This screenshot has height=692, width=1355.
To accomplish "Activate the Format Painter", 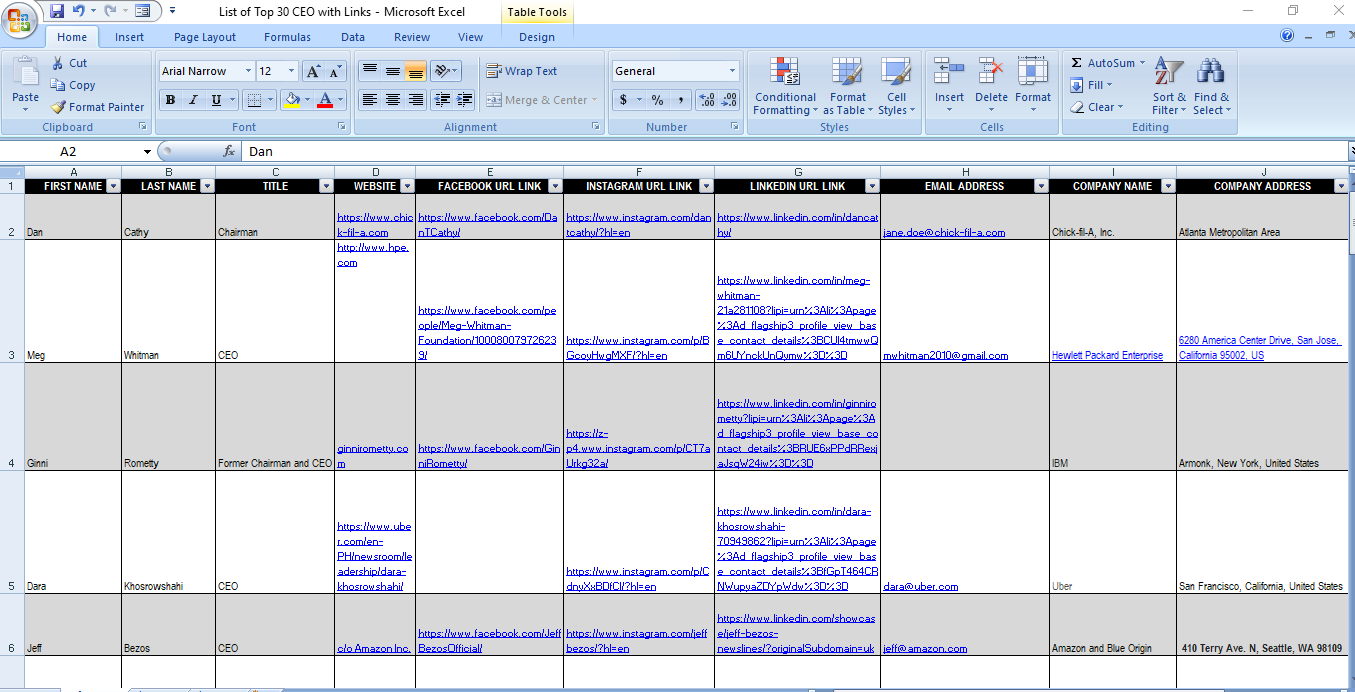I will (x=97, y=107).
